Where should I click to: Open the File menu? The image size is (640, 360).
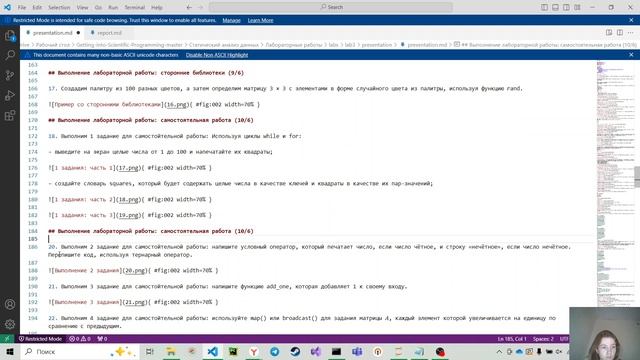point(22,7)
